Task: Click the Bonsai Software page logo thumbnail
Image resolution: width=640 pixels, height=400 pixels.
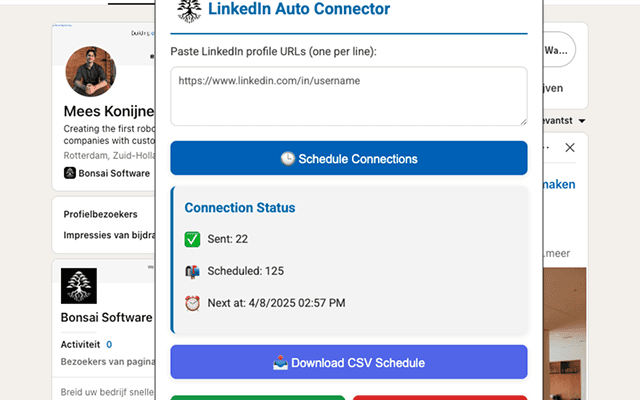Action: tap(79, 286)
